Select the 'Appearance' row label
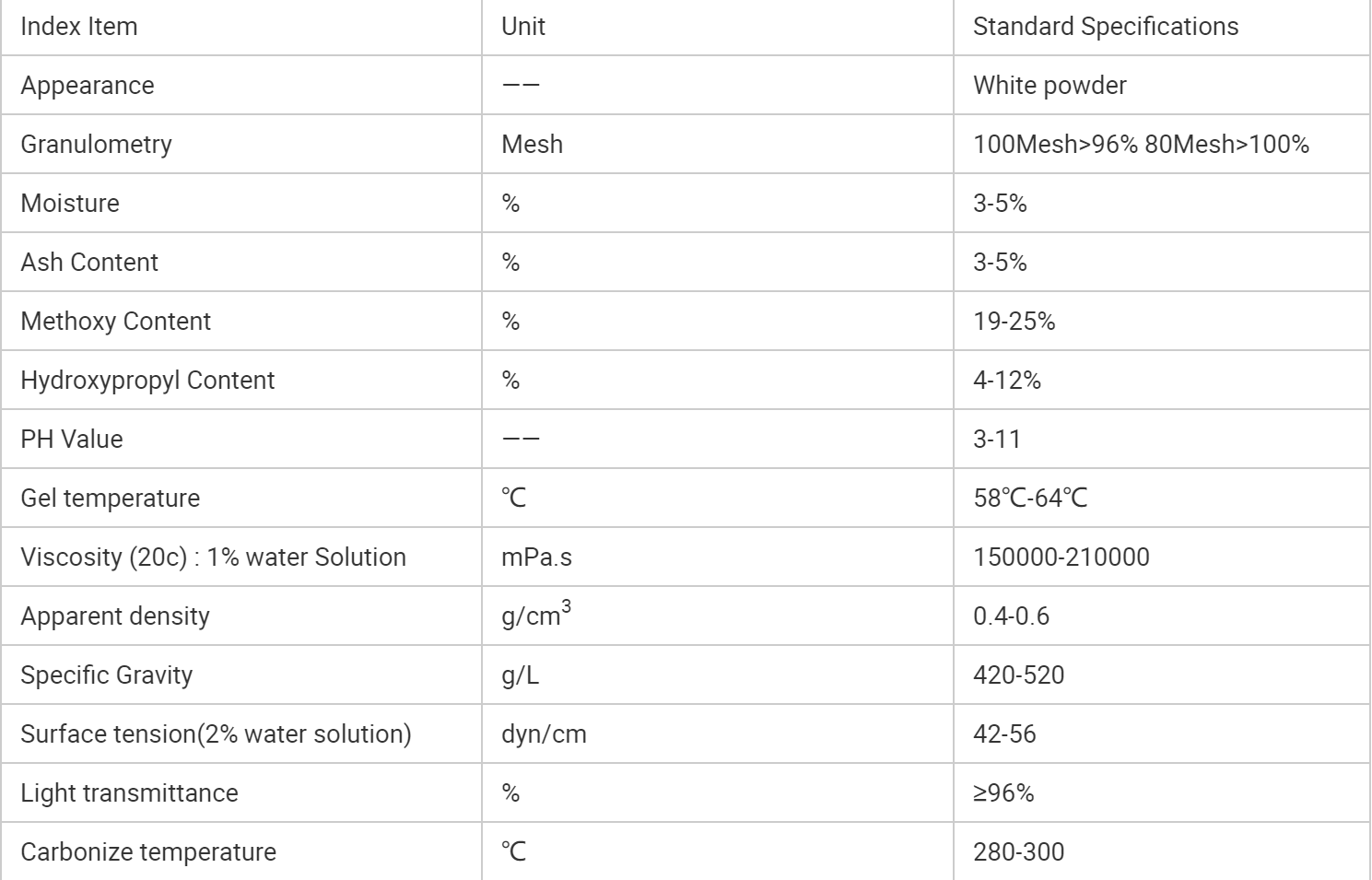1372x880 pixels. click(88, 86)
